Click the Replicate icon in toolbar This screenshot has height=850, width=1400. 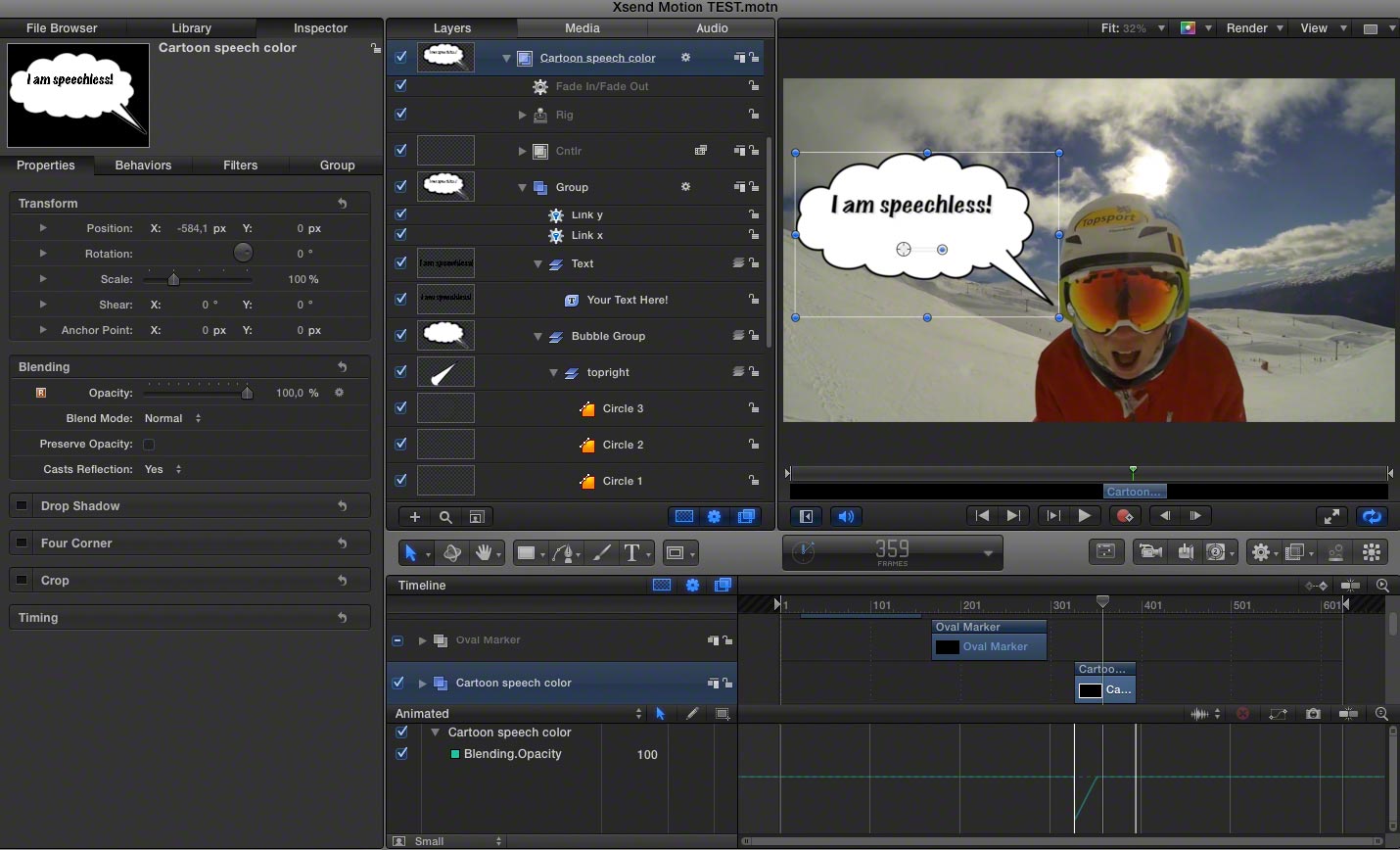coord(1372,552)
